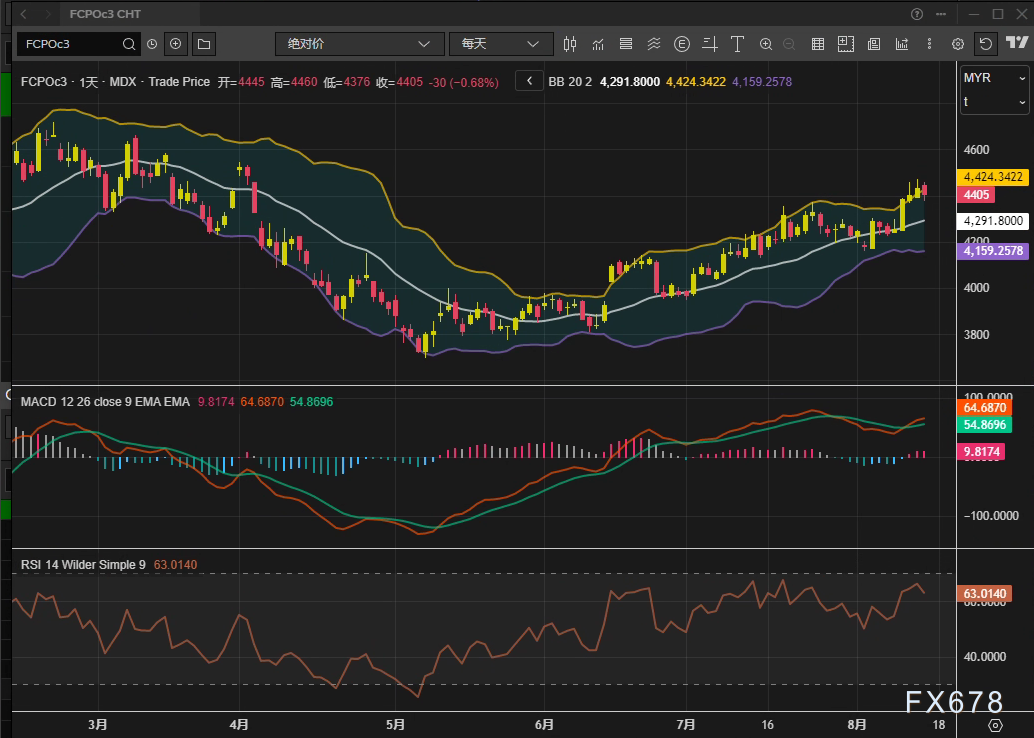Open chart settings gear icon
Viewport: 1034px width, 738px height.
tap(957, 44)
